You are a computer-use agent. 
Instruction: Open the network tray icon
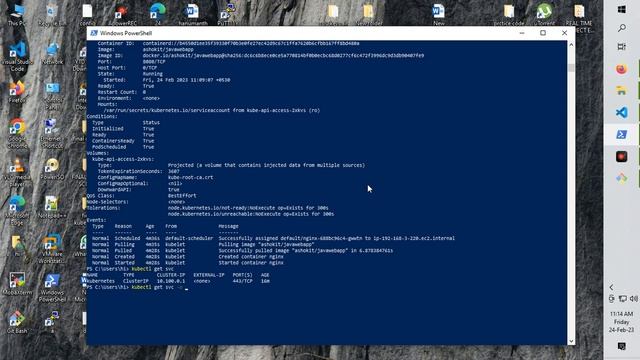pyautogui.click(x=622, y=299)
